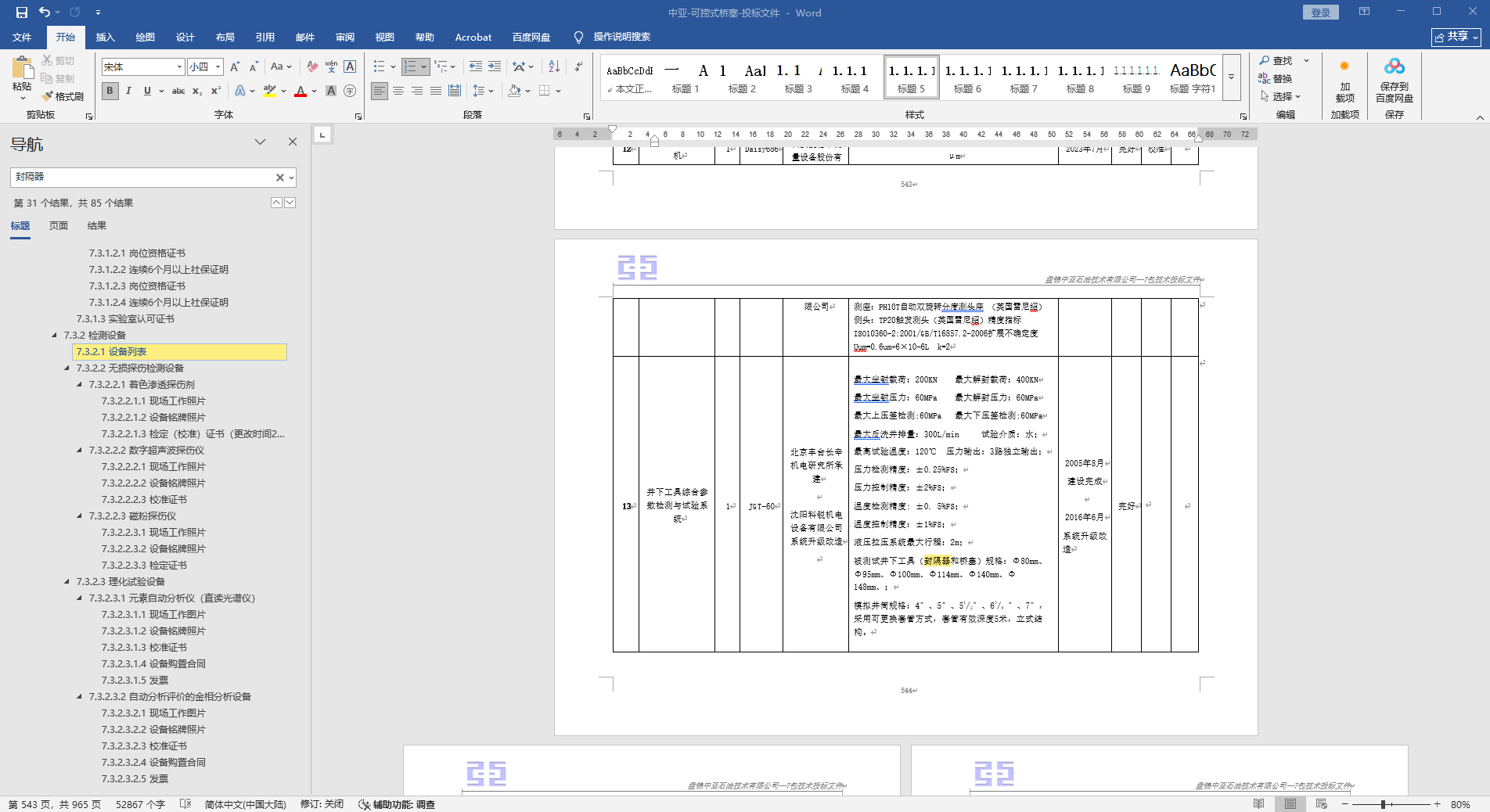This screenshot has height=812, width=1490.
Task: Click the 共享 share button
Action: coord(1456,37)
